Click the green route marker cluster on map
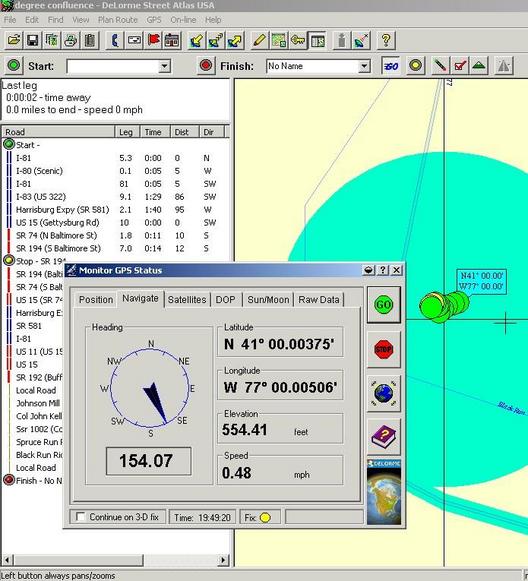The height and width of the screenshot is (581, 528). click(444, 306)
